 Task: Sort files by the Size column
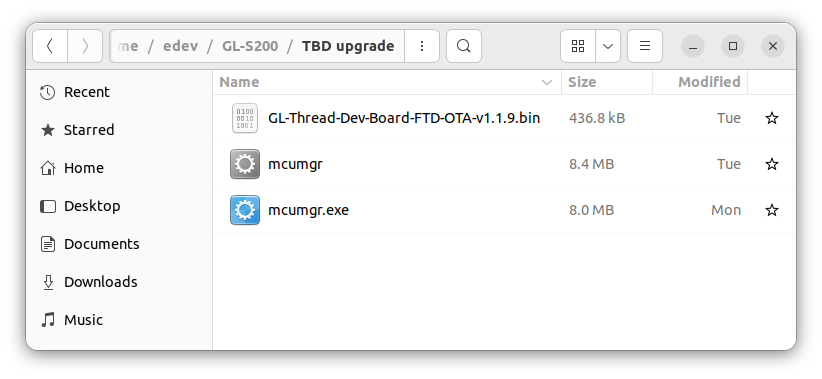click(x=607, y=82)
